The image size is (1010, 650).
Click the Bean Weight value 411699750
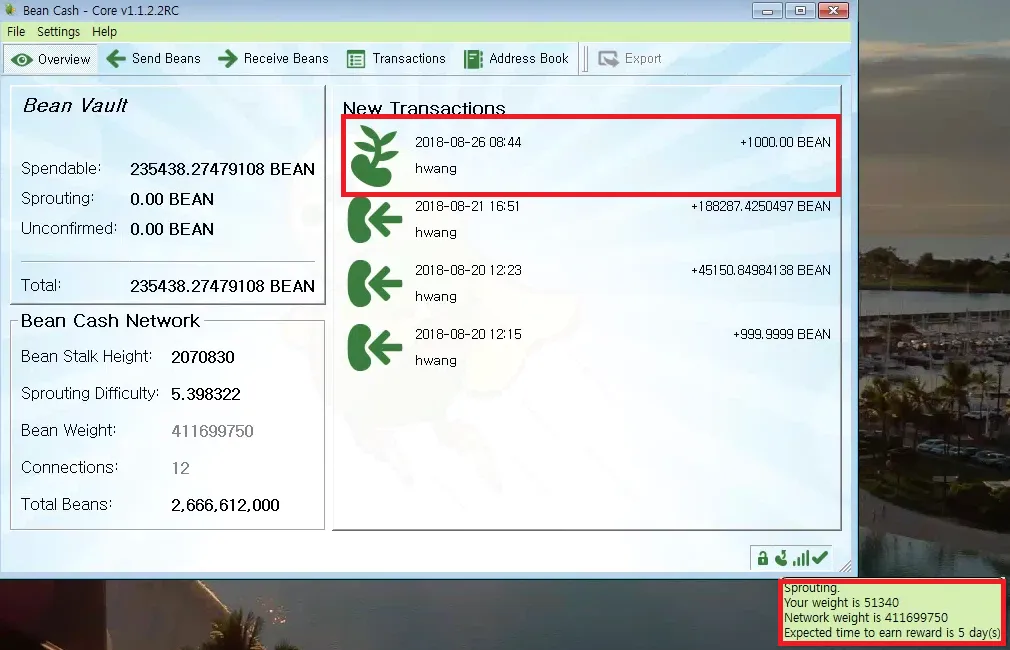(213, 431)
